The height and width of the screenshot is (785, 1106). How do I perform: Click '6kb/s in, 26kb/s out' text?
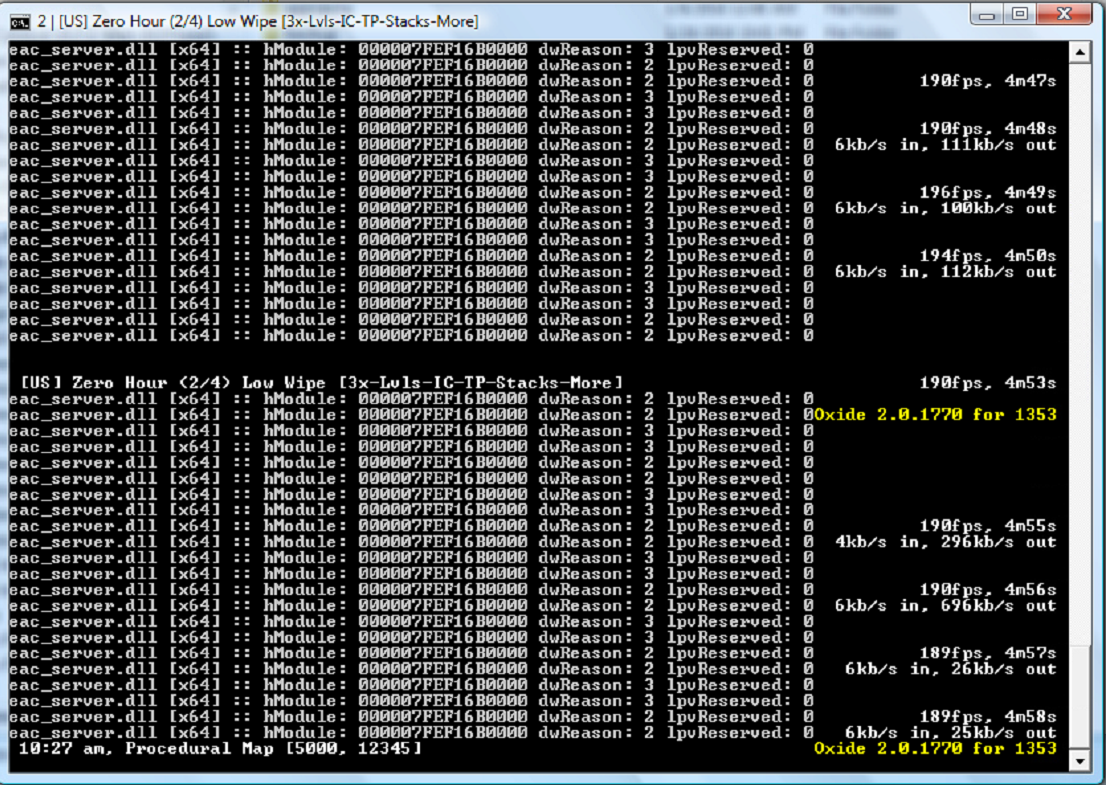coord(950,669)
